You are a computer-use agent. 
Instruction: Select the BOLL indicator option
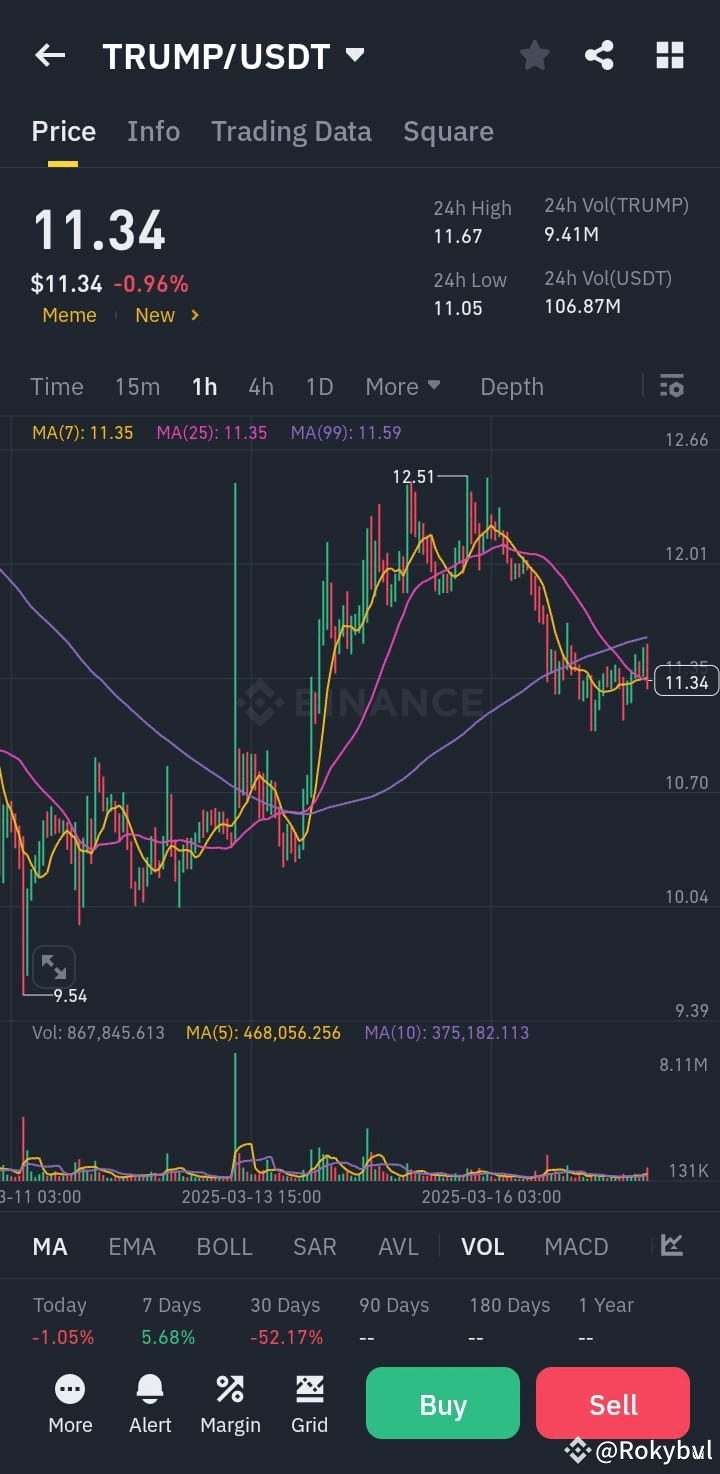(224, 1246)
